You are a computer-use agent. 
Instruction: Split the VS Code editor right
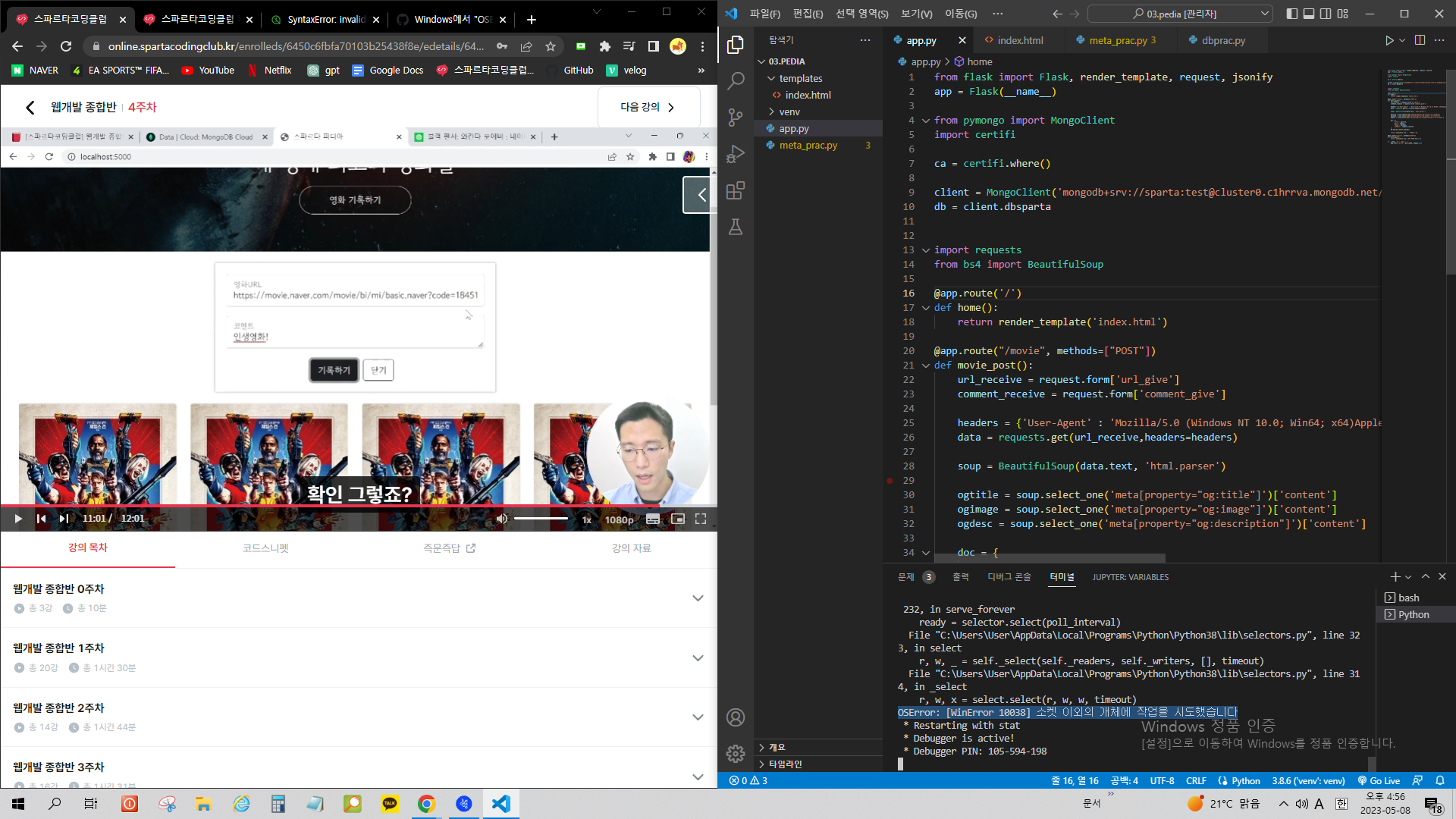point(1420,40)
